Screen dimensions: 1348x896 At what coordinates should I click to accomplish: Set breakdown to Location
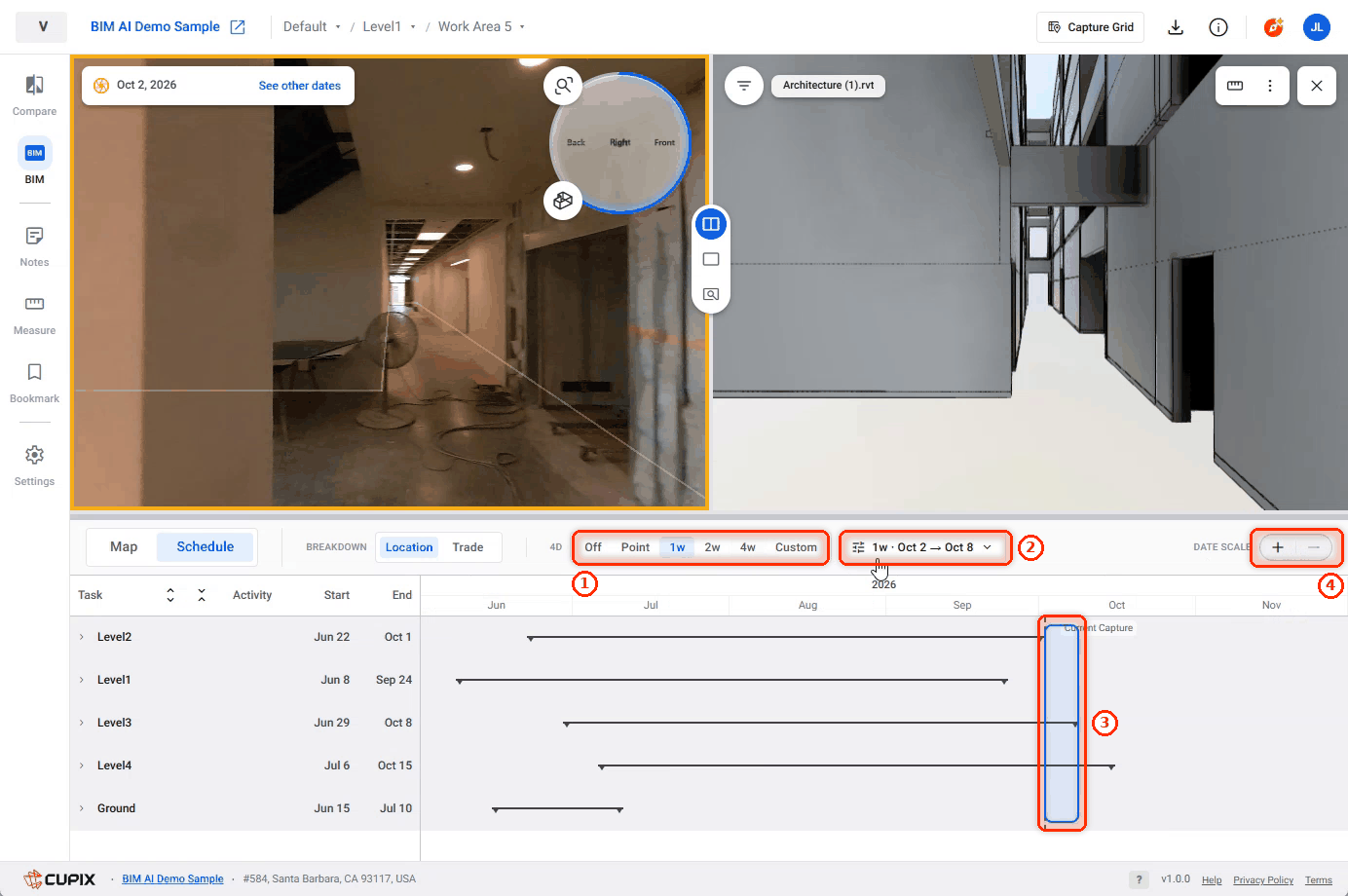(409, 547)
